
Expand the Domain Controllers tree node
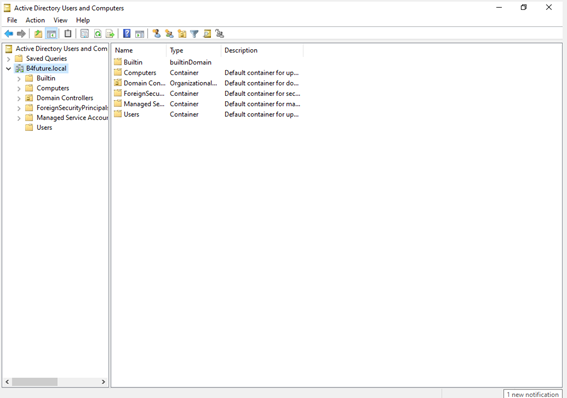click(x=19, y=98)
